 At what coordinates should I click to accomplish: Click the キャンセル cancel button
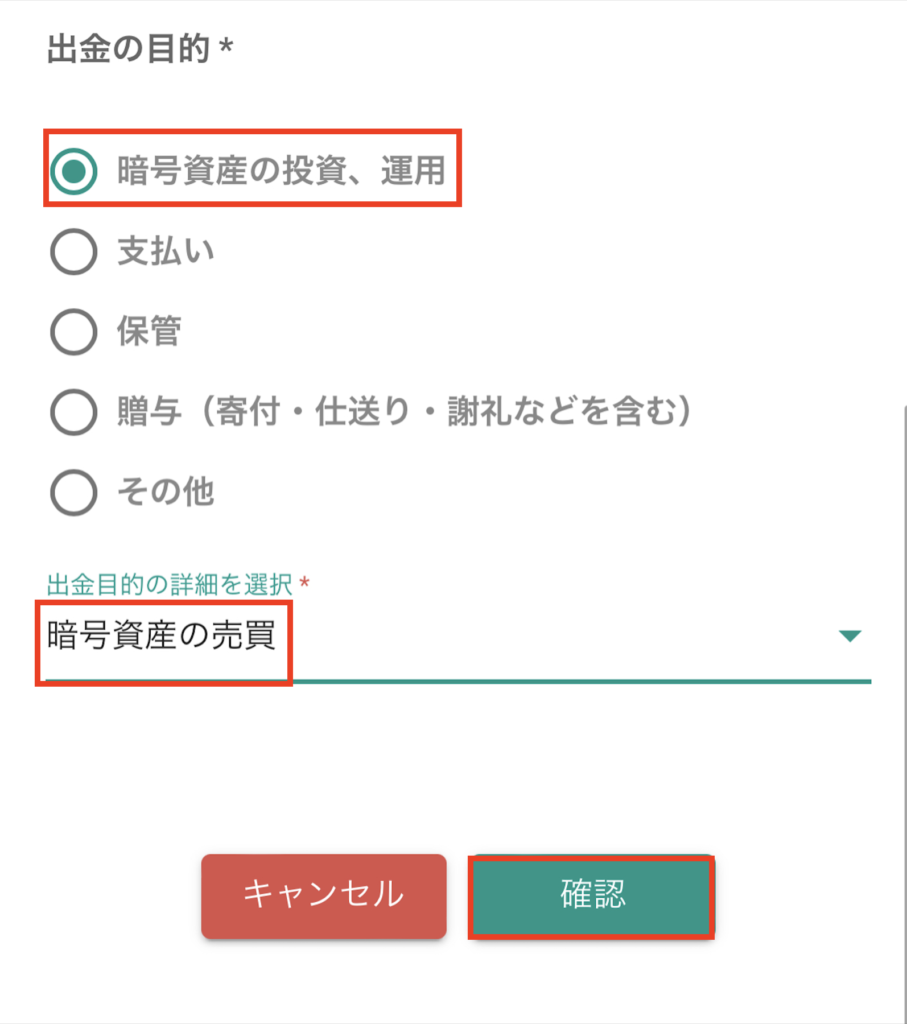tap(323, 897)
